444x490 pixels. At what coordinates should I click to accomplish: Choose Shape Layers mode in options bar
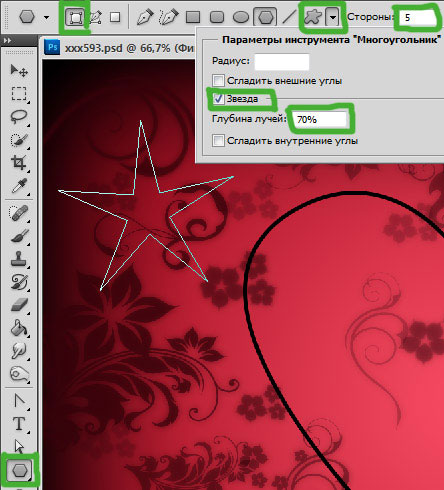(x=75, y=17)
